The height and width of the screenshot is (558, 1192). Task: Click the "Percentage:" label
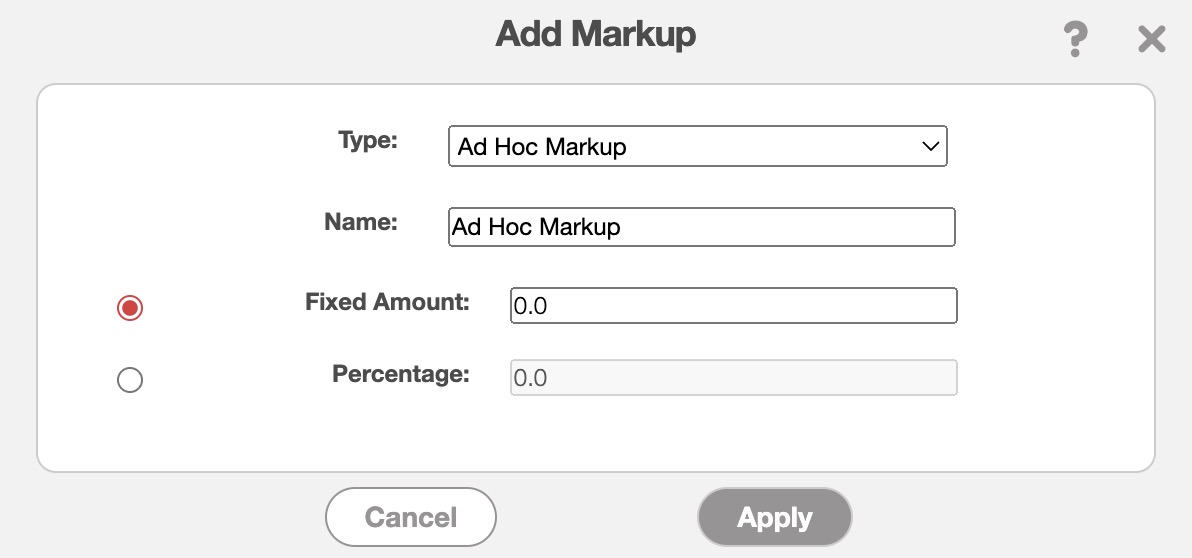(x=400, y=374)
